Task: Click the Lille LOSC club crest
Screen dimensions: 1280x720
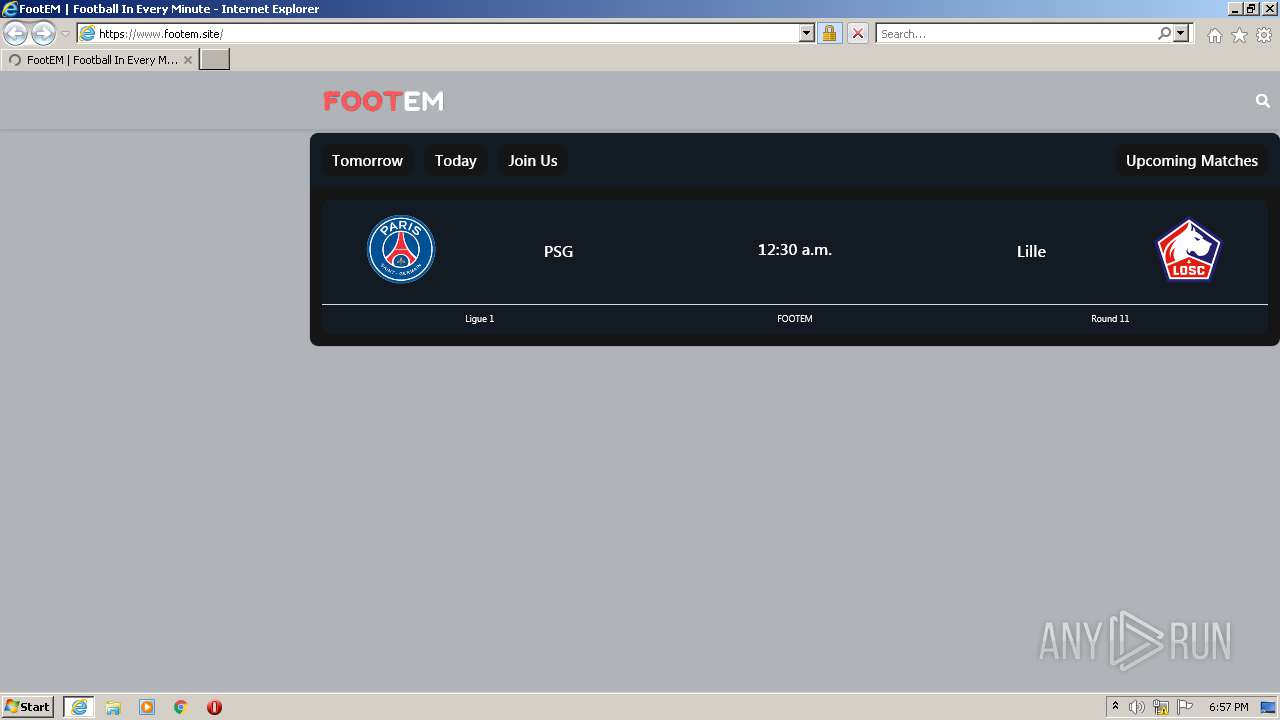Action: [x=1188, y=250]
